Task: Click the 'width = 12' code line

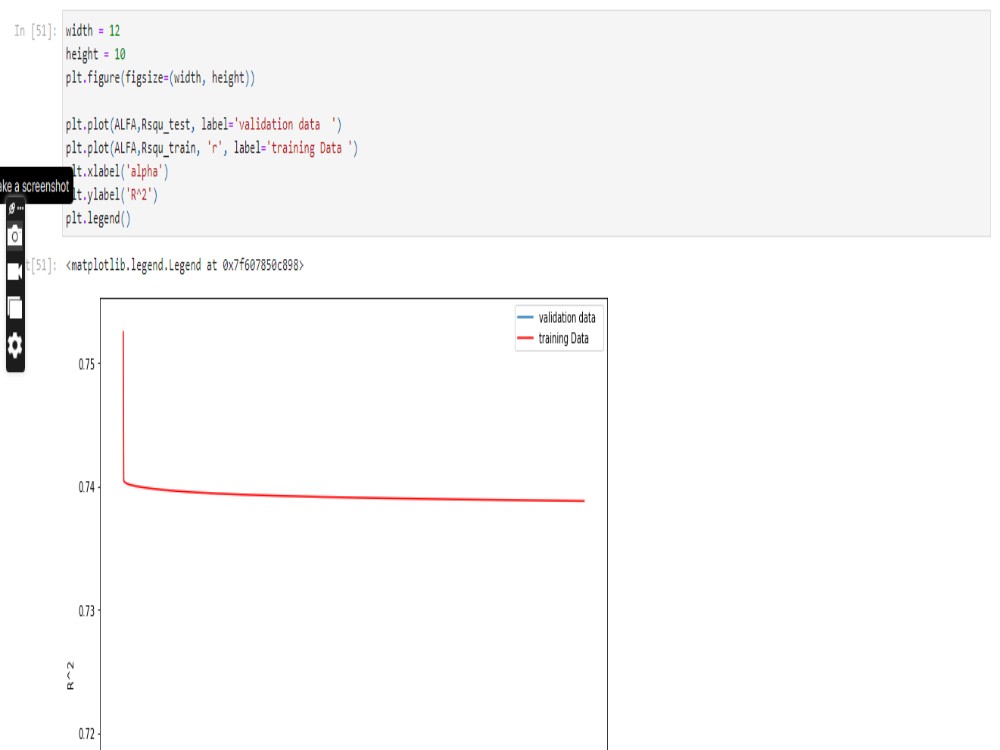Action: coord(92,31)
